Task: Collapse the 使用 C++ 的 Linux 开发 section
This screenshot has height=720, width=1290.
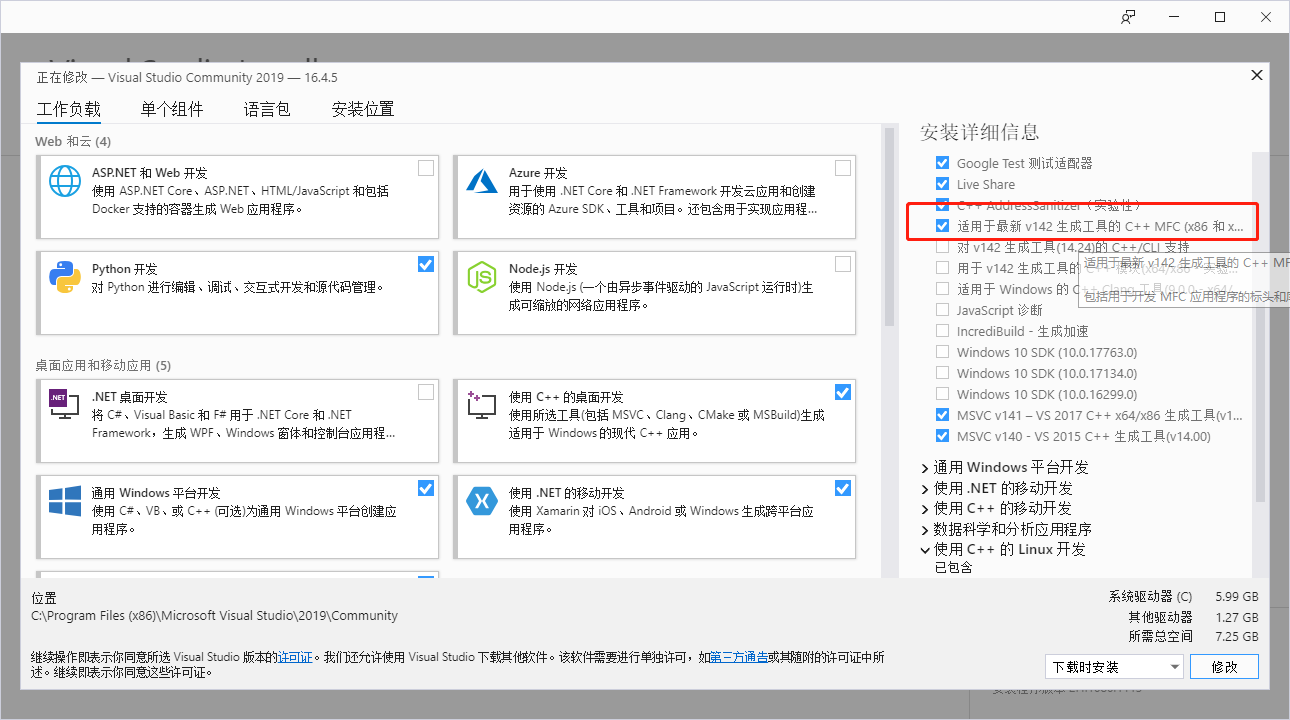Action: (925, 550)
